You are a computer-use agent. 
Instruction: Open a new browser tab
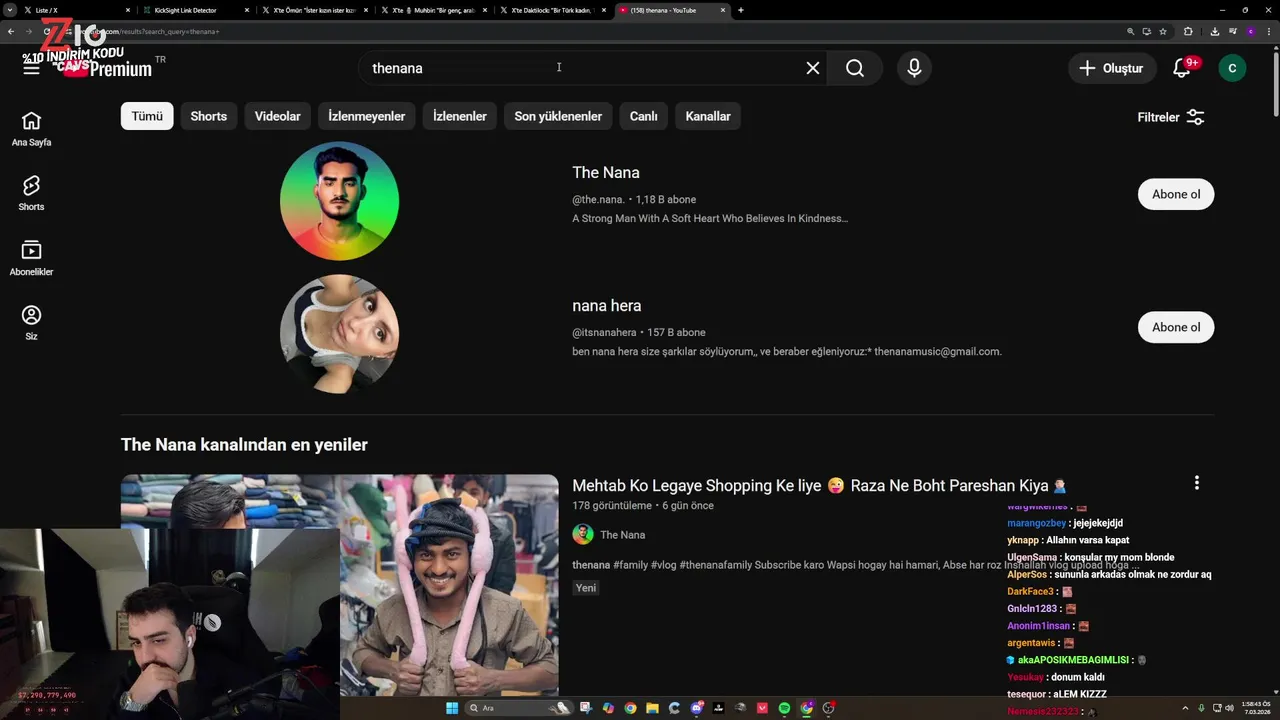tap(740, 10)
